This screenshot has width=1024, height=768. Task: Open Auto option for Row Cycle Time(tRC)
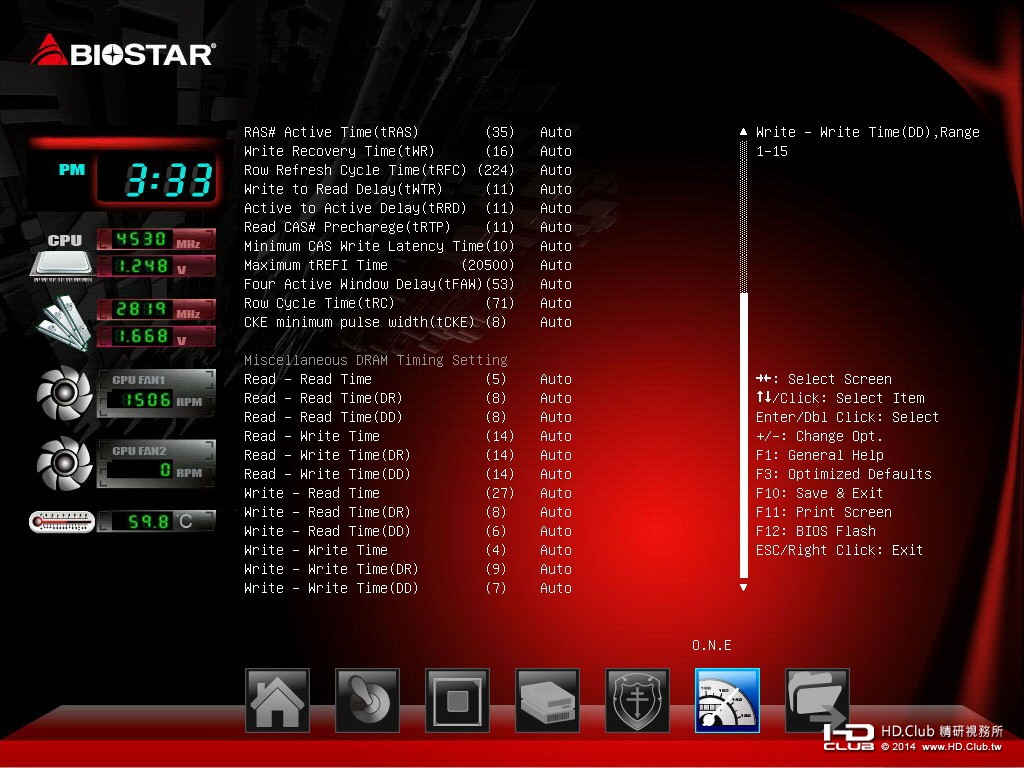click(x=556, y=303)
